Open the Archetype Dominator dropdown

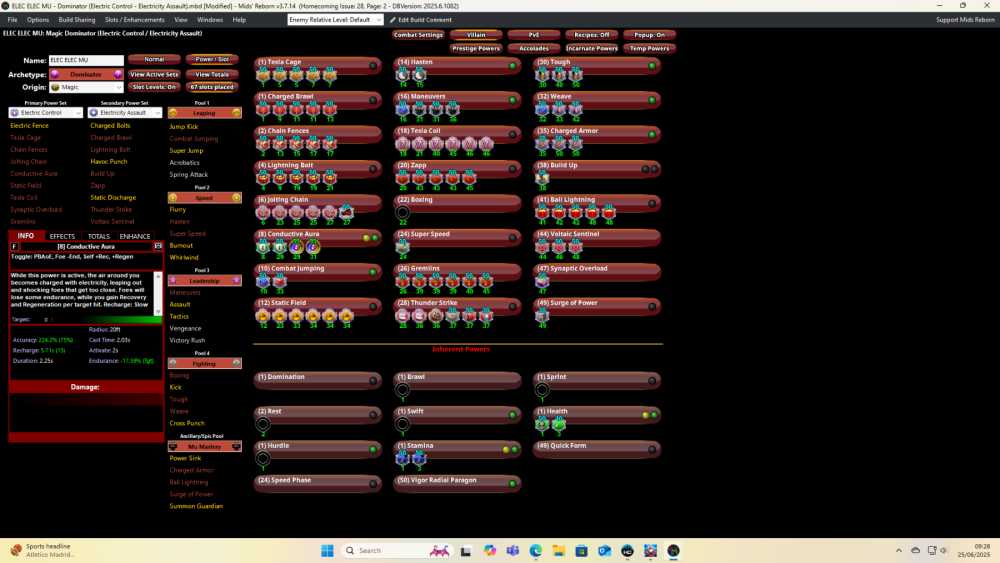(x=85, y=75)
